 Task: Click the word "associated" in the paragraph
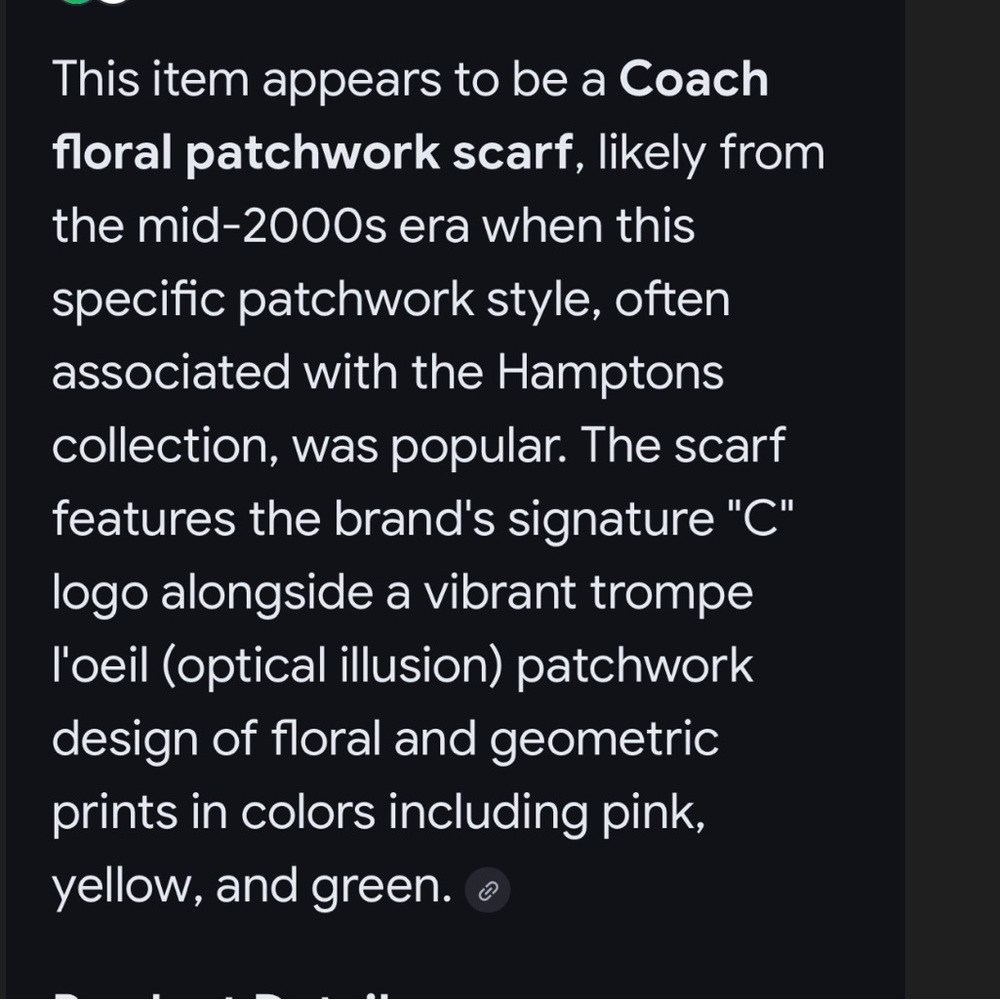[x=170, y=373]
